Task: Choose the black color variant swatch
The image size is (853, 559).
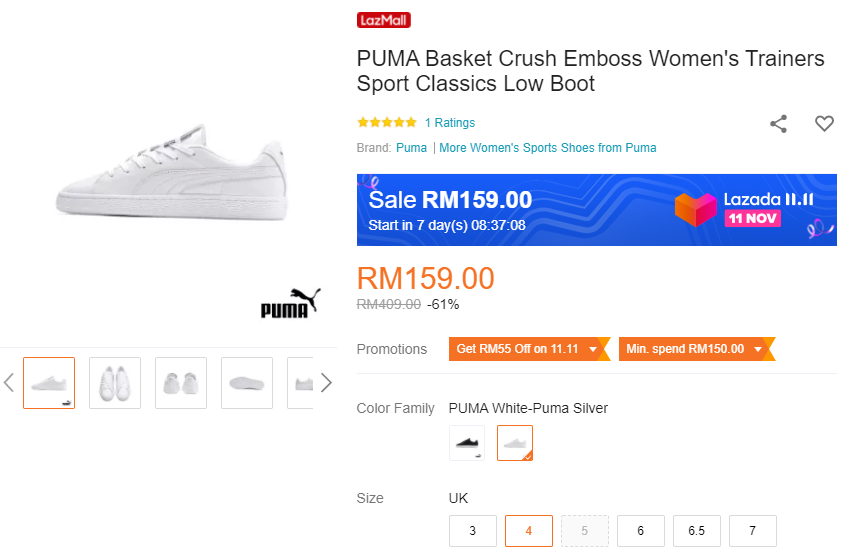Action: (x=467, y=442)
